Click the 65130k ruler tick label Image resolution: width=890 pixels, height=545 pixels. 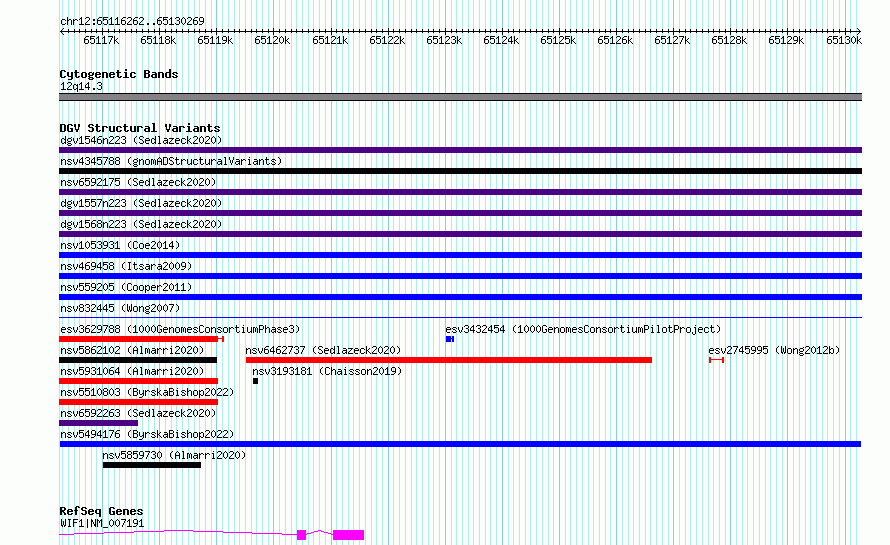[x=843, y=40]
